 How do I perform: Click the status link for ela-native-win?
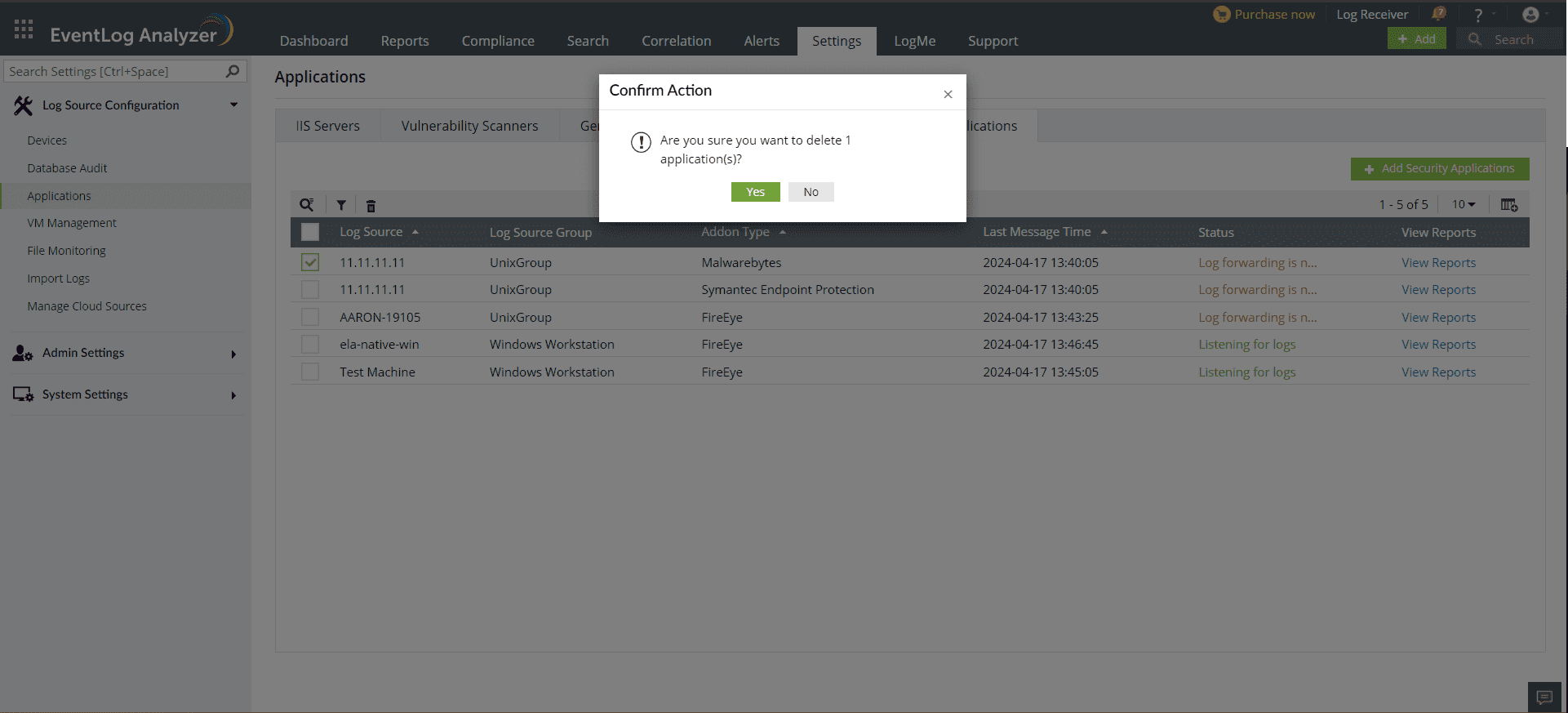point(1247,344)
